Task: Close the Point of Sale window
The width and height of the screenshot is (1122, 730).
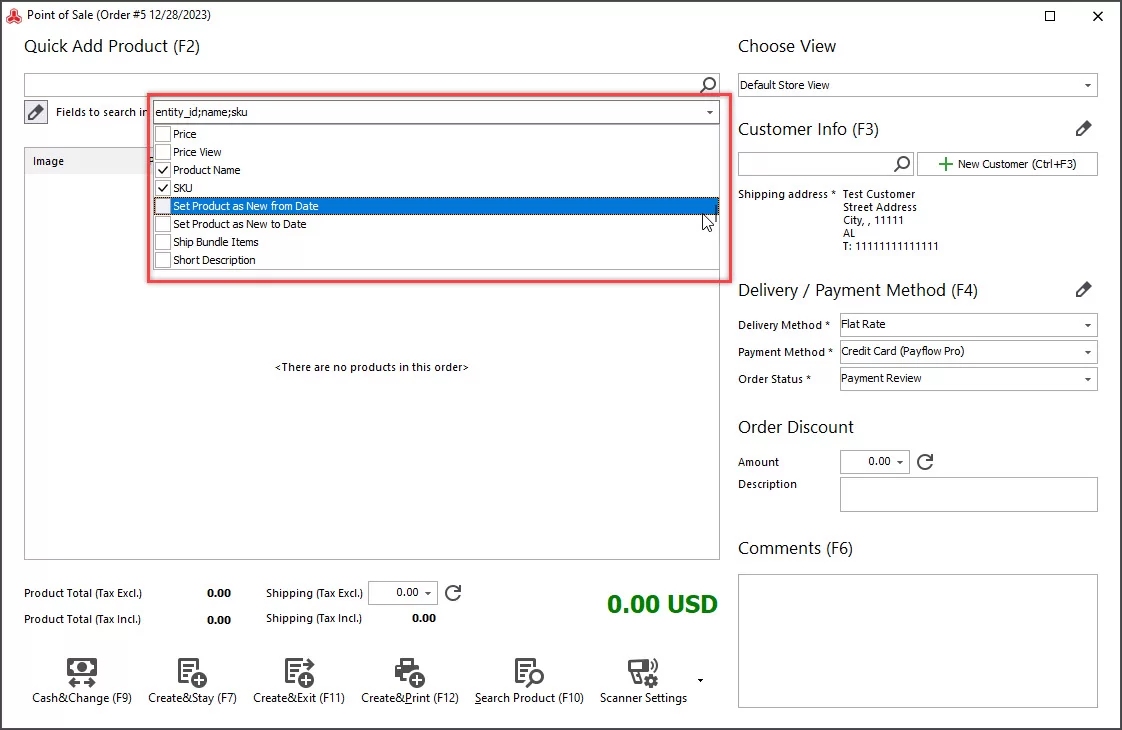Action: click(x=1098, y=16)
